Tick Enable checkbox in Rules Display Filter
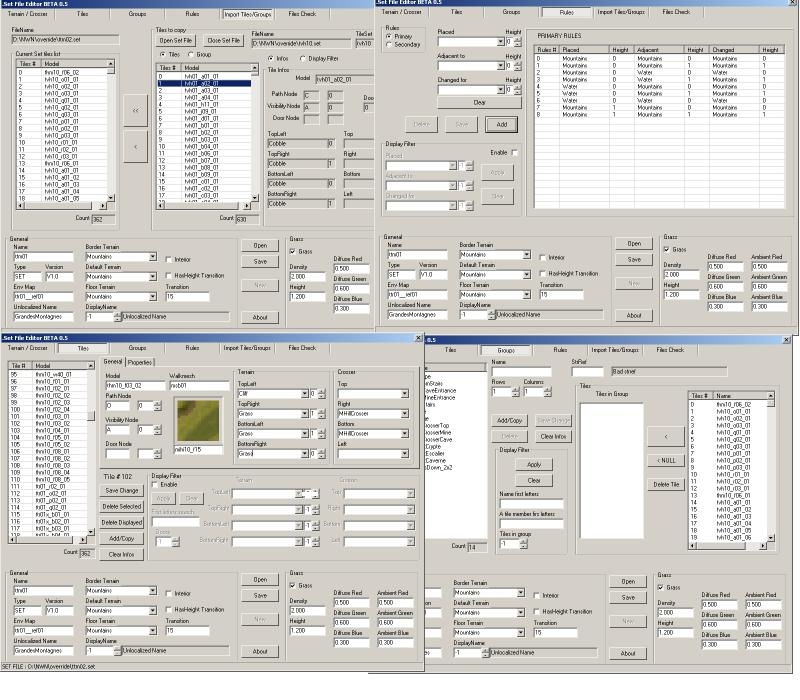The height and width of the screenshot is (700, 800). point(515,152)
